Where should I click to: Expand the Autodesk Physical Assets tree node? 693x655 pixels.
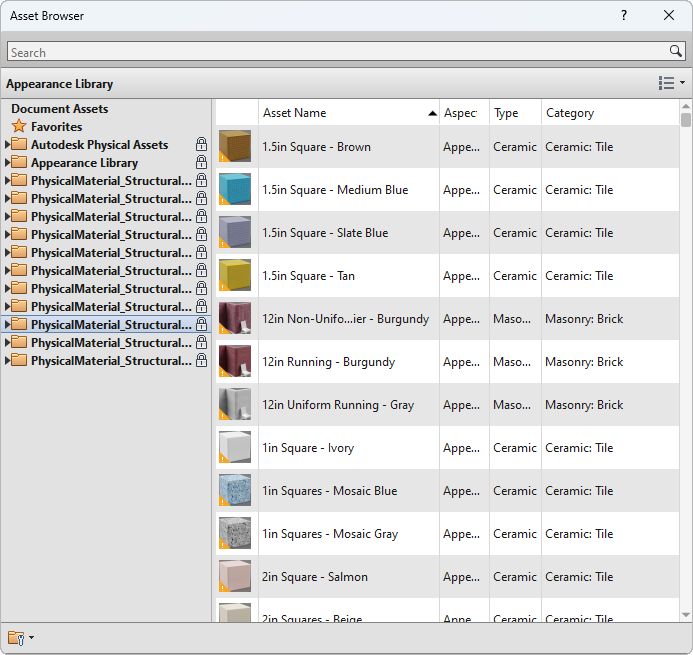pos(7,144)
